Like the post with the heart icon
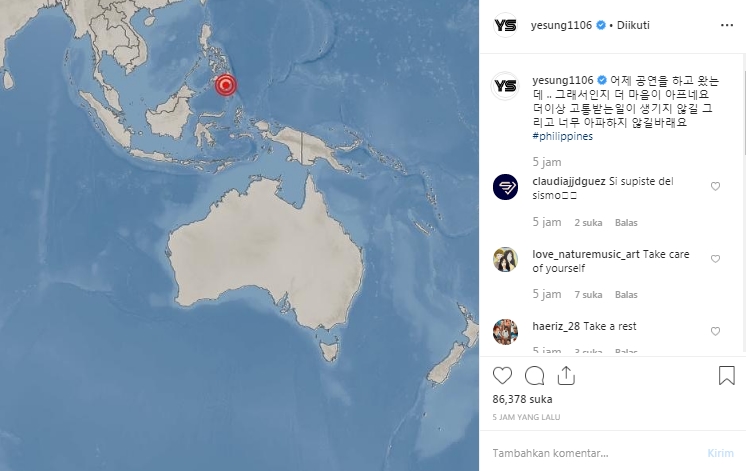The image size is (746, 471). [502, 376]
